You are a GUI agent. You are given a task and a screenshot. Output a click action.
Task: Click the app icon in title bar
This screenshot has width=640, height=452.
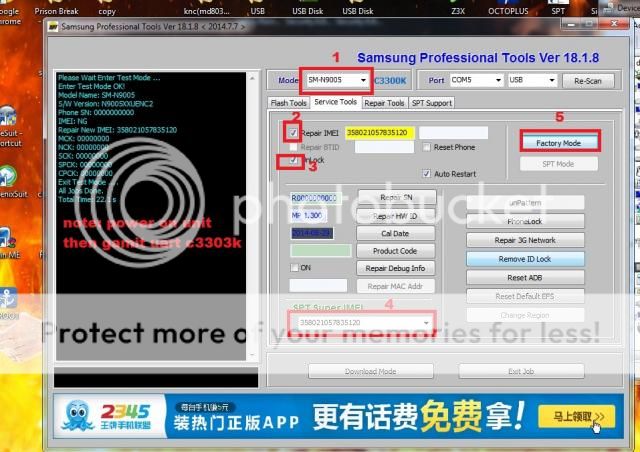tap(54, 29)
